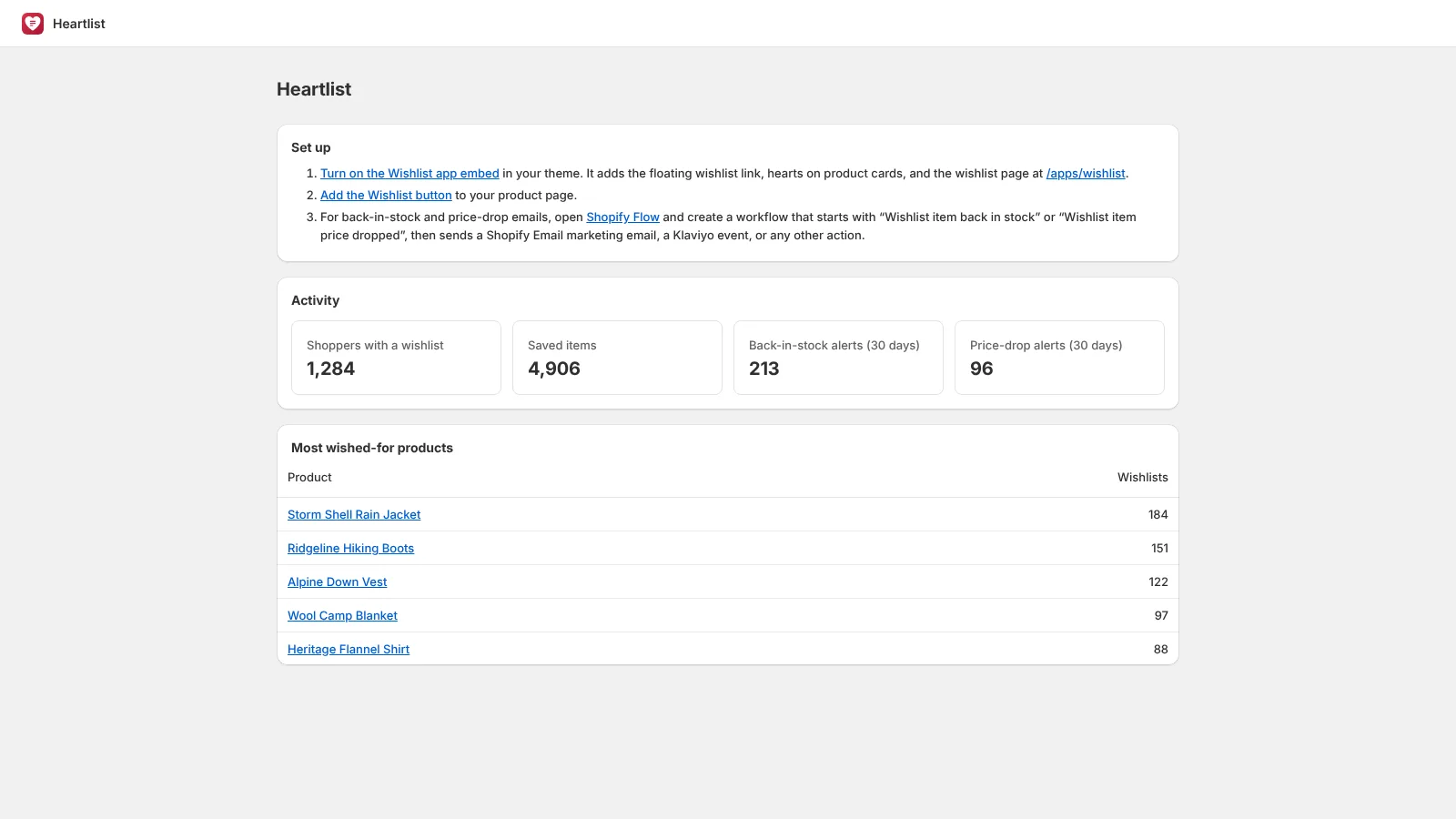Viewport: 1456px width, 819px height.
Task: Click the Product column header
Action: coord(309,478)
